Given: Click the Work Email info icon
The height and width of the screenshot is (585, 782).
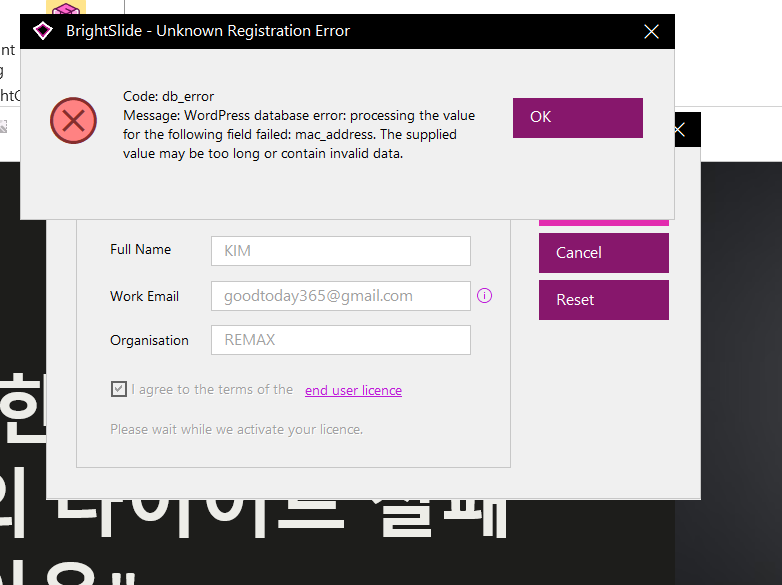Looking at the screenshot, I should (x=484, y=296).
